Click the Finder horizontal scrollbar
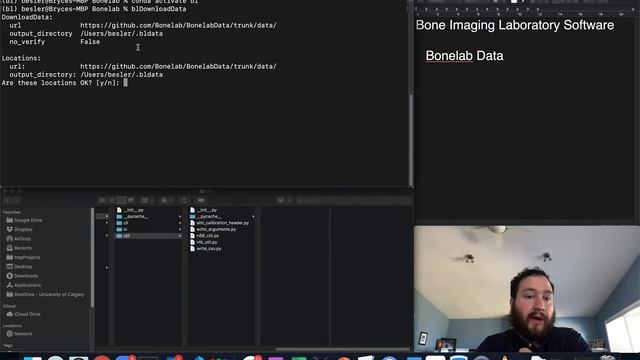Viewport: 640px width, 360px height. click(342, 349)
